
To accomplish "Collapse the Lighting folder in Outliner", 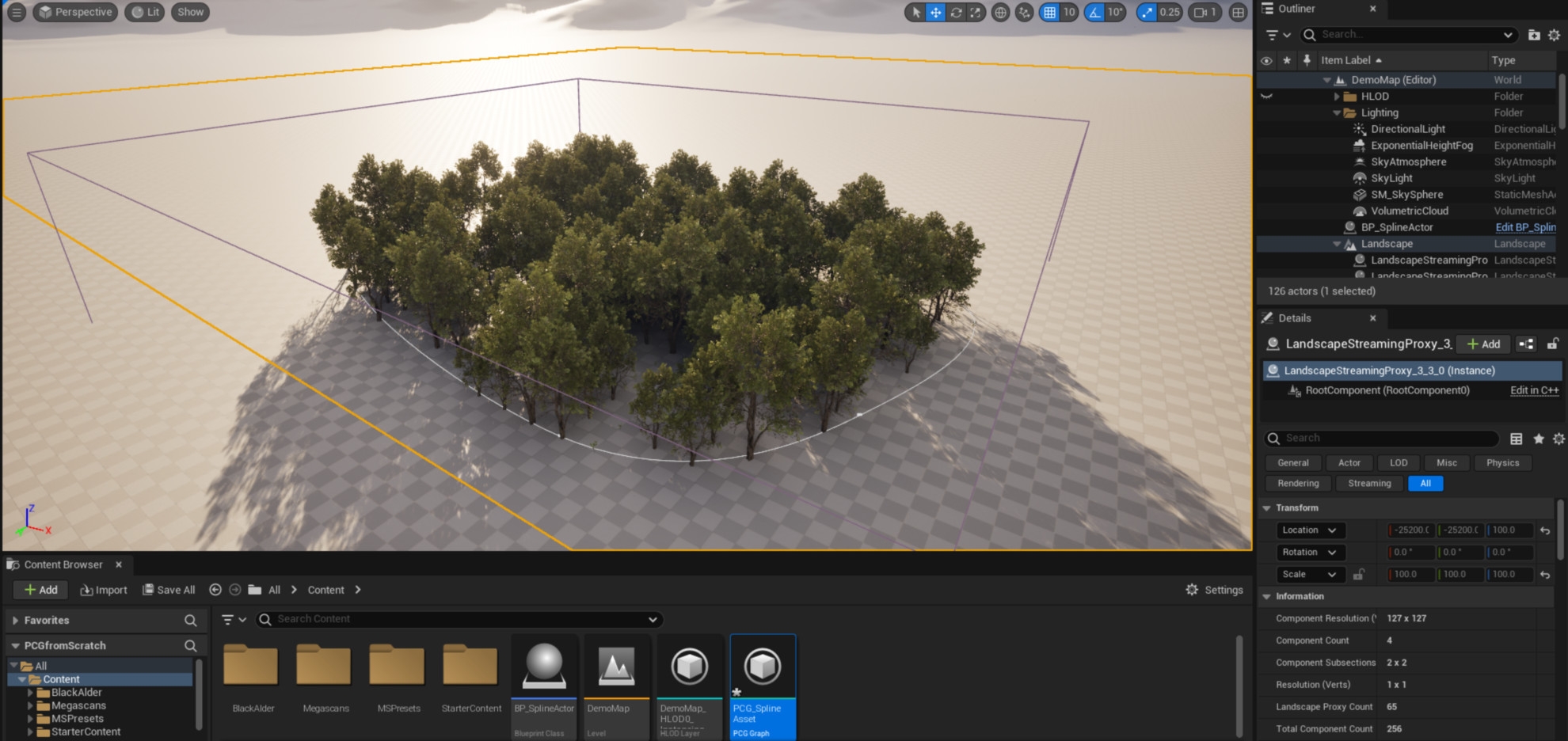I will click(x=1337, y=113).
